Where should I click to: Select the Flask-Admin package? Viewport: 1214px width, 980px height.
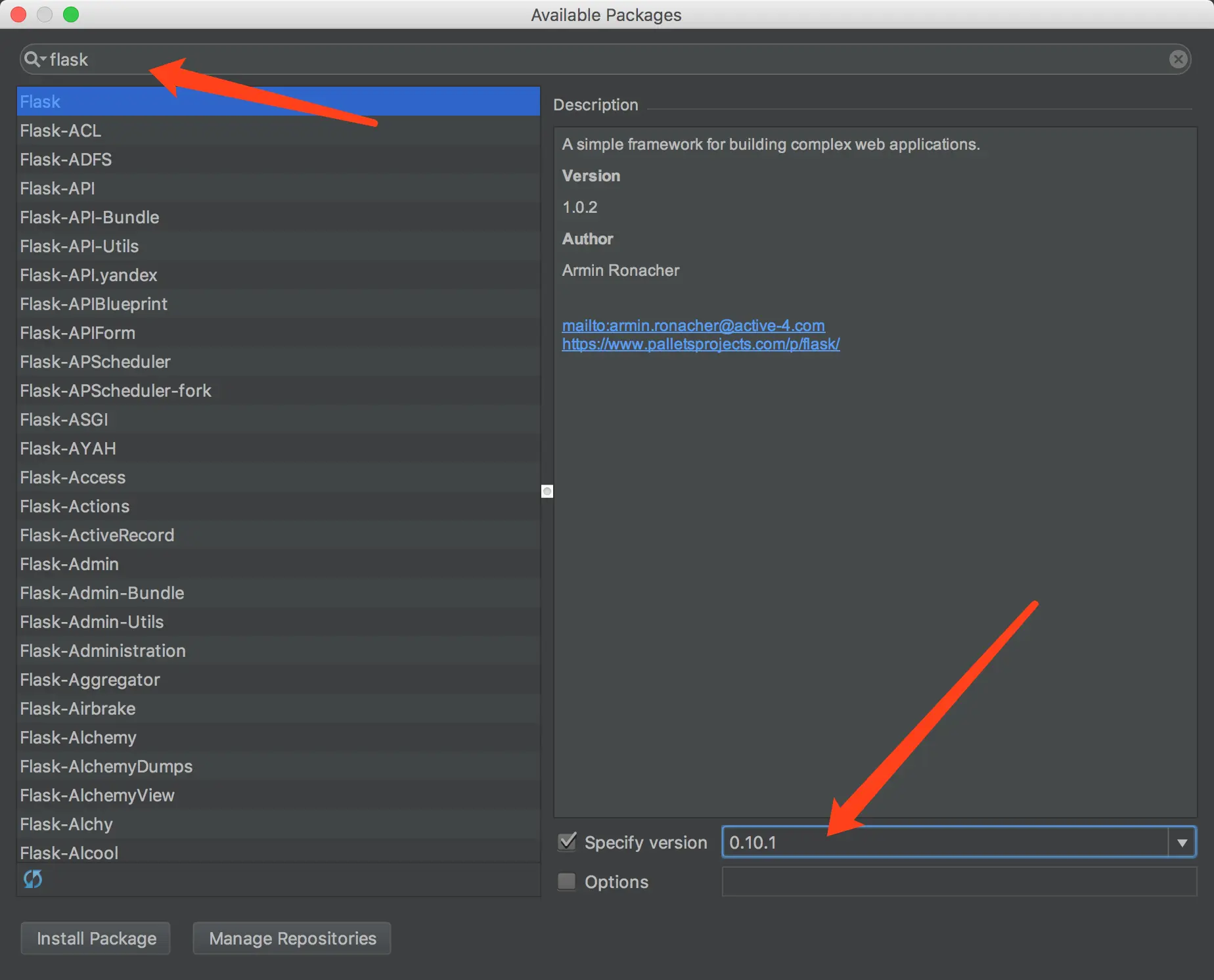[279, 564]
